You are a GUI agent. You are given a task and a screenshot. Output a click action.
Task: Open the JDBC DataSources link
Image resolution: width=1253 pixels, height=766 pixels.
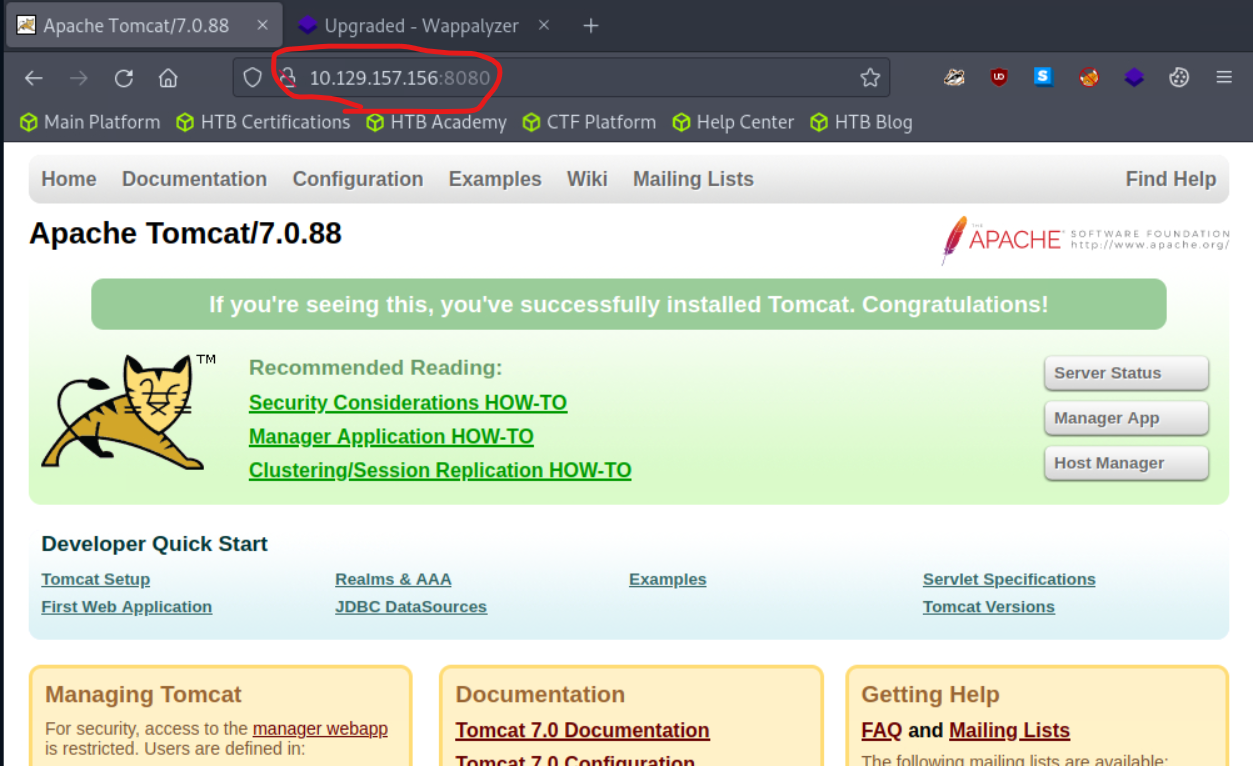(411, 607)
